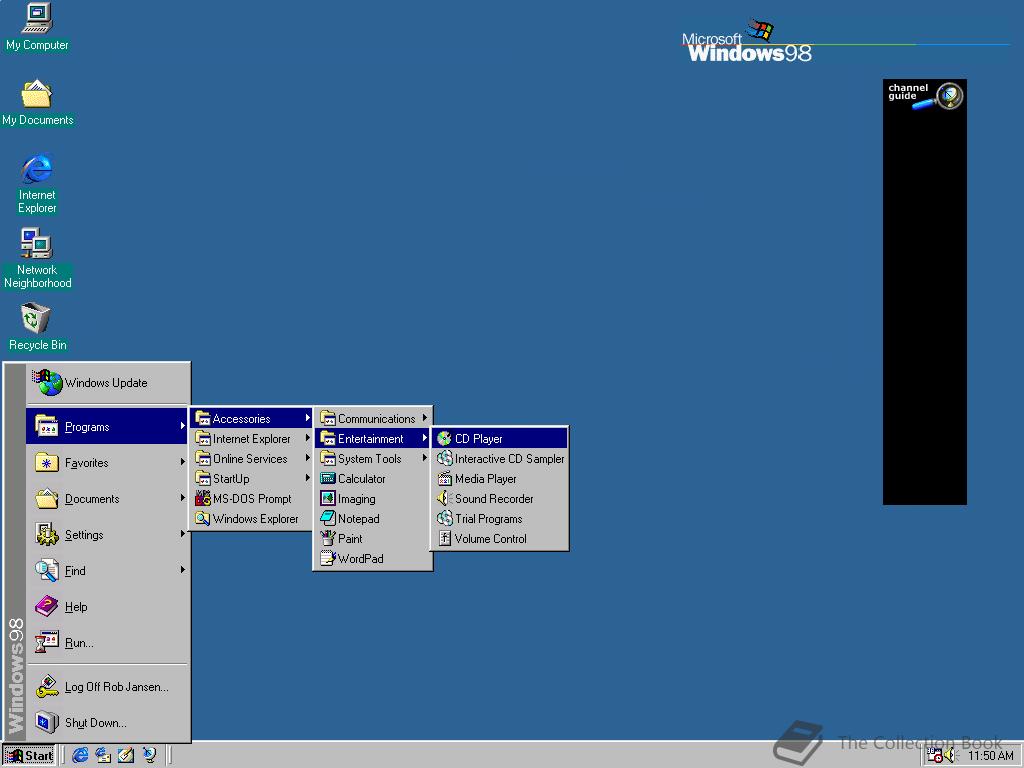Open Documents in the Start menu
The height and width of the screenshot is (768, 1024).
pos(108,499)
